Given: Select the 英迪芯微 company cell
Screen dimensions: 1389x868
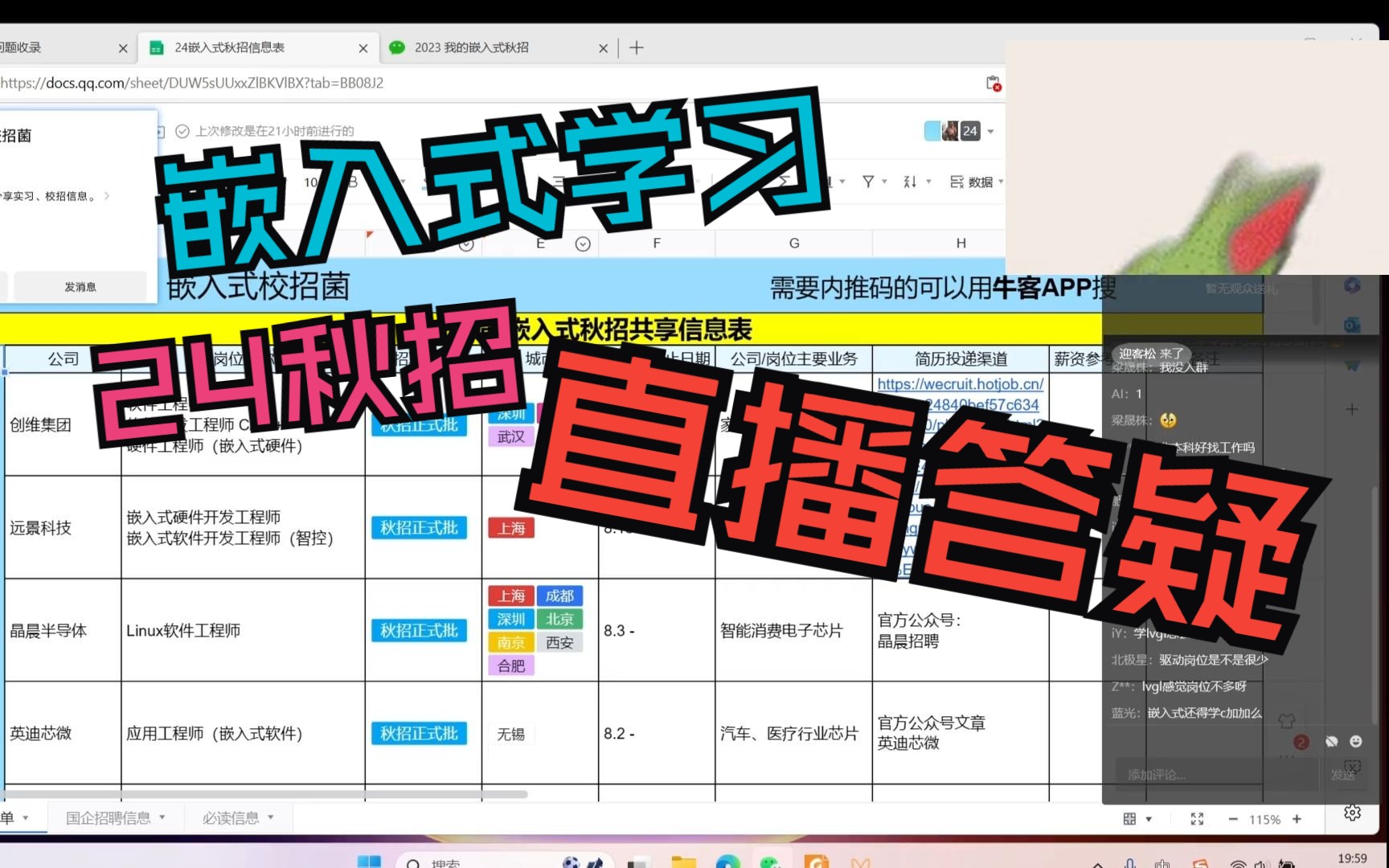Looking at the screenshot, I should tap(63, 733).
